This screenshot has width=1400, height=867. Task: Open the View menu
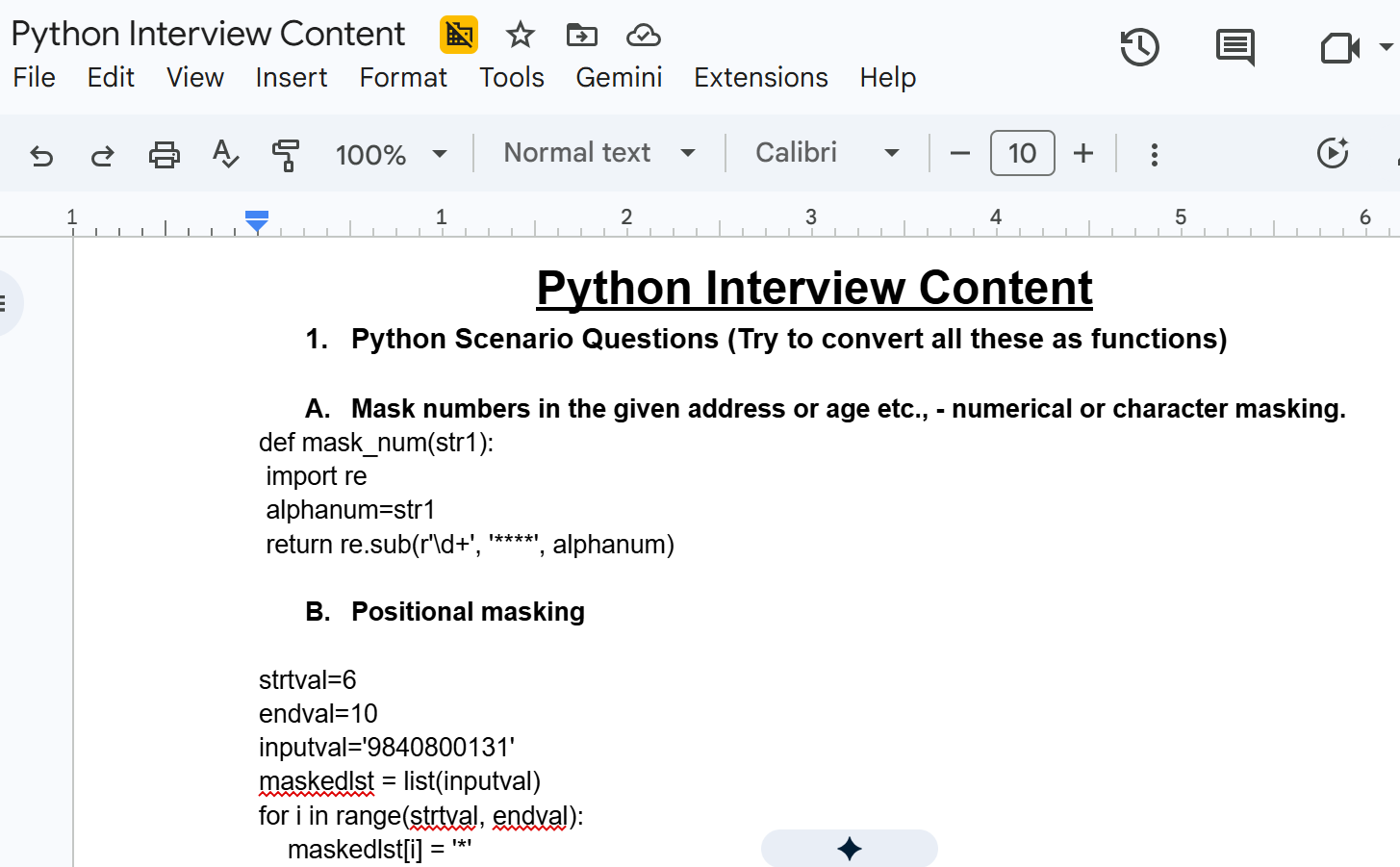click(x=195, y=77)
